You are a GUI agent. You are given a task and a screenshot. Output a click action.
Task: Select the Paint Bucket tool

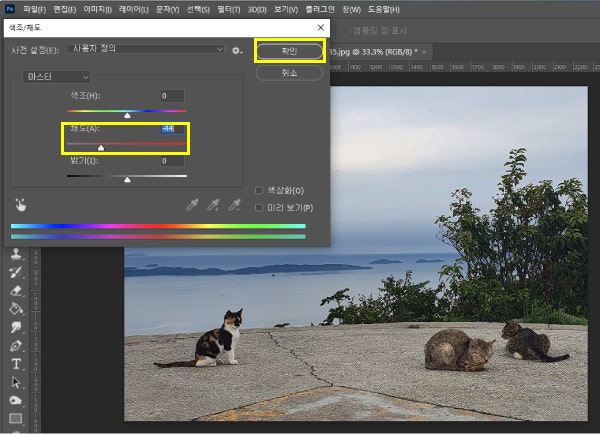tap(16, 308)
